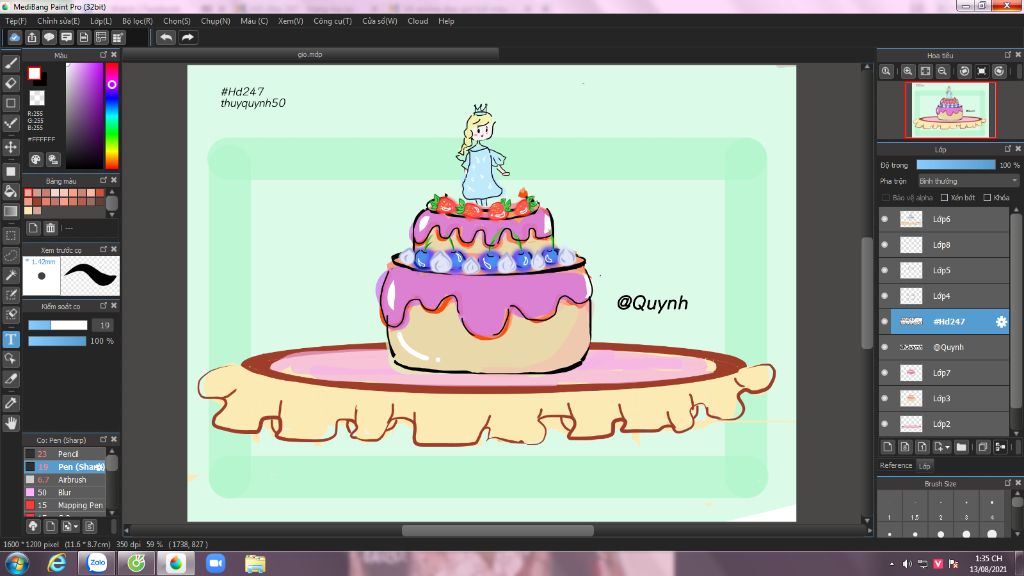Click the Redo arrow
Image resolution: width=1024 pixels, height=576 pixels.
[x=187, y=37]
